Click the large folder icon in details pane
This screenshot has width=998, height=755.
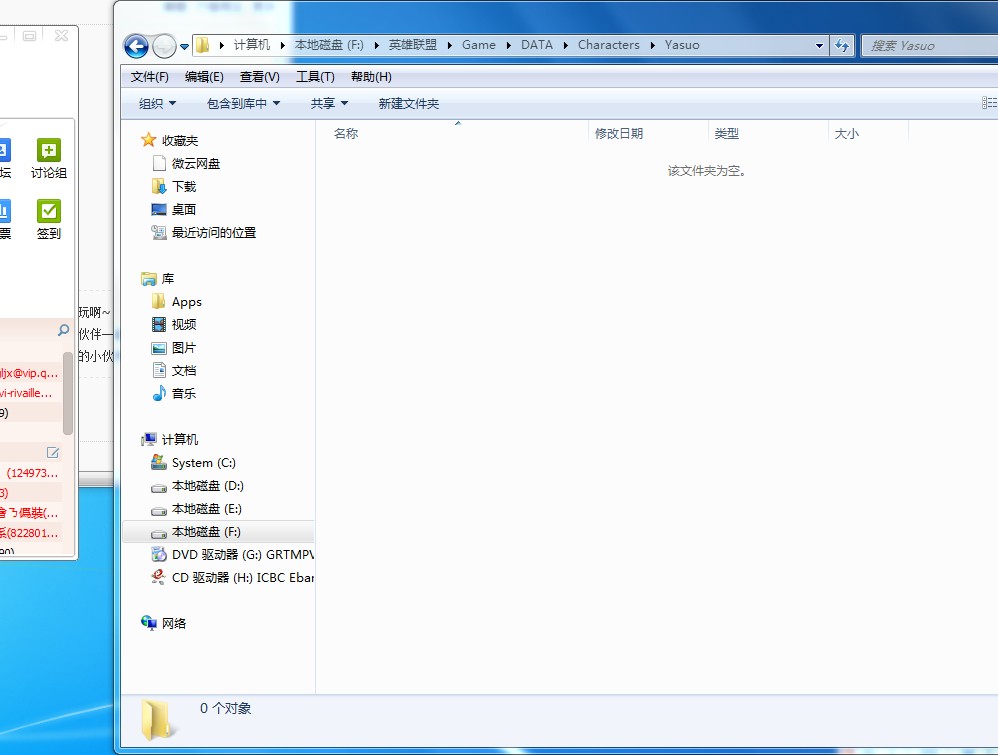tap(157, 719)
